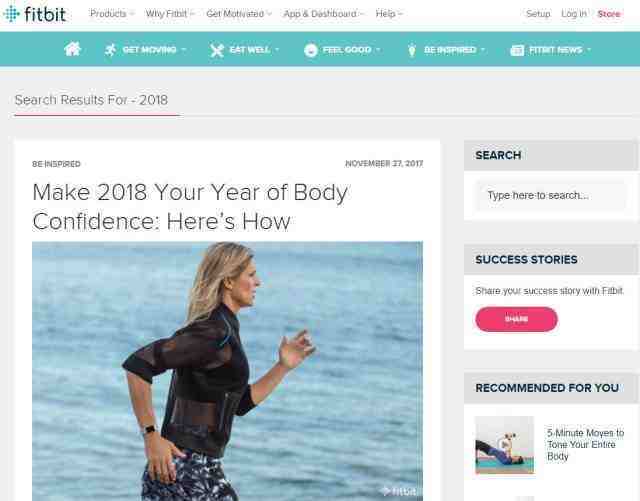Visit the Store link
Image resolution: width=640 pixels, height=501 pixels.
(x=609, y=14)
